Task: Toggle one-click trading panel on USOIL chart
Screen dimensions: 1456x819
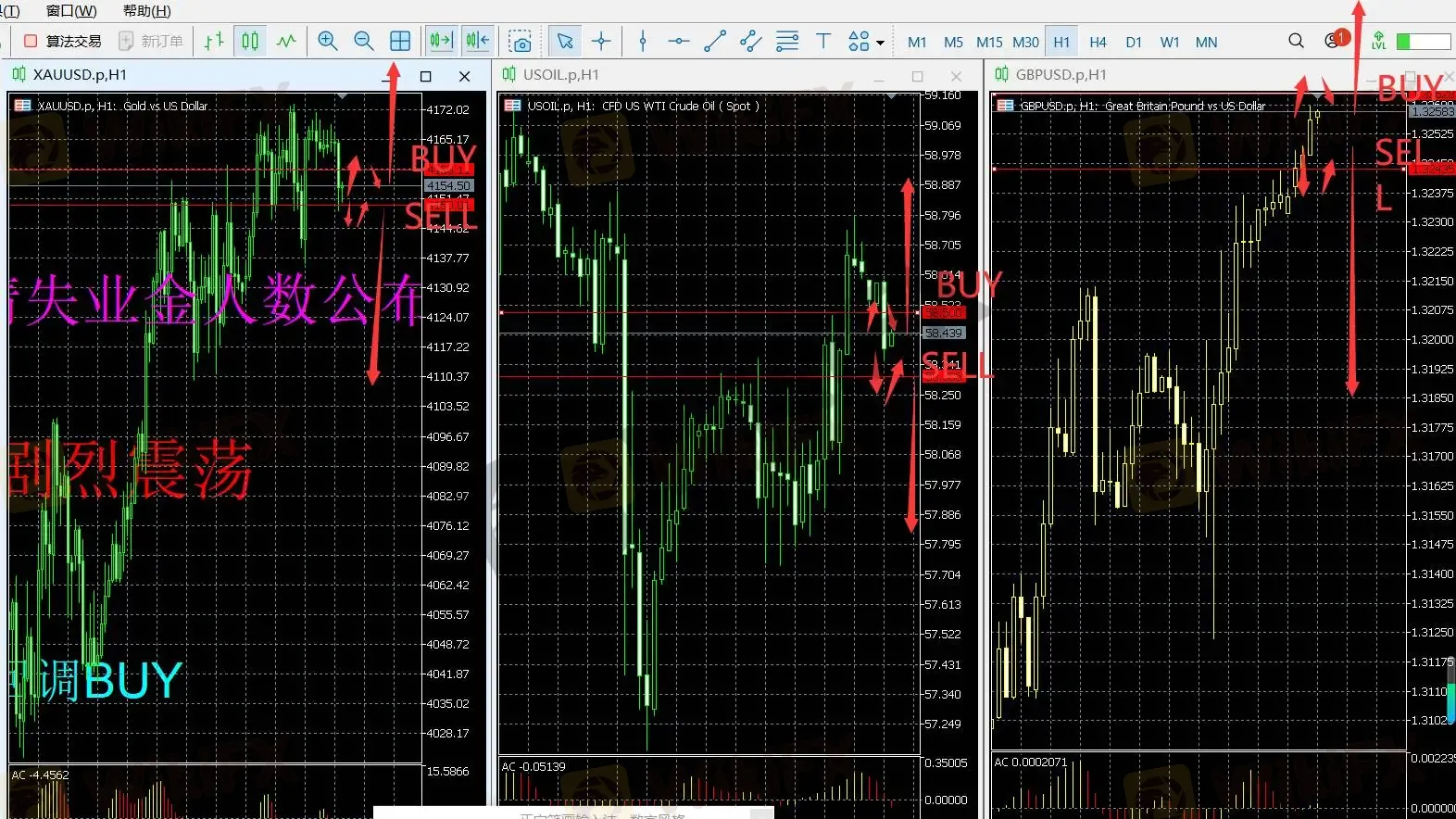Action: point(512,106)
